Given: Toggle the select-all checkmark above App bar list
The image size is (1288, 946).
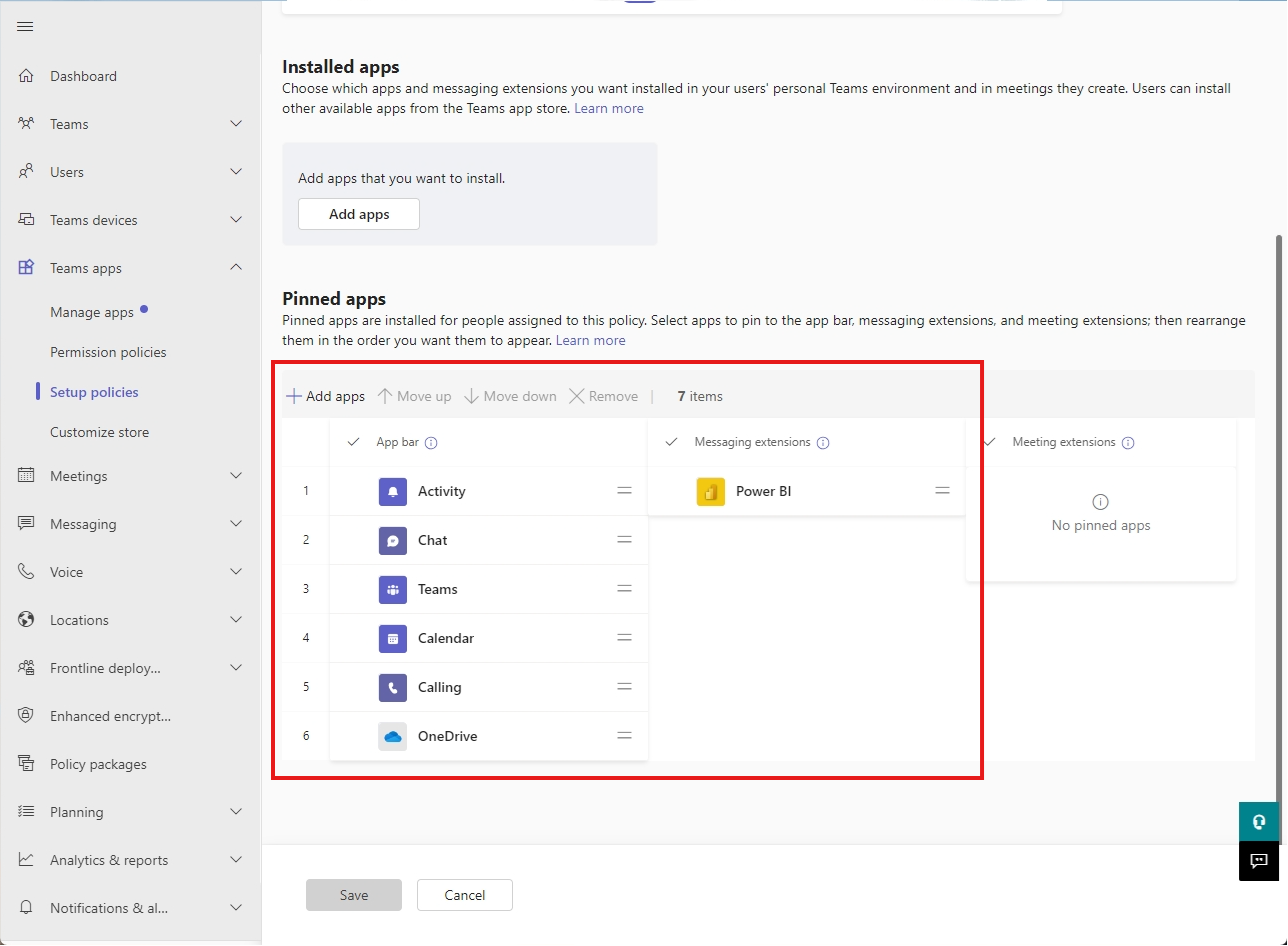Looking at the screenshot, I should [353, 442].
